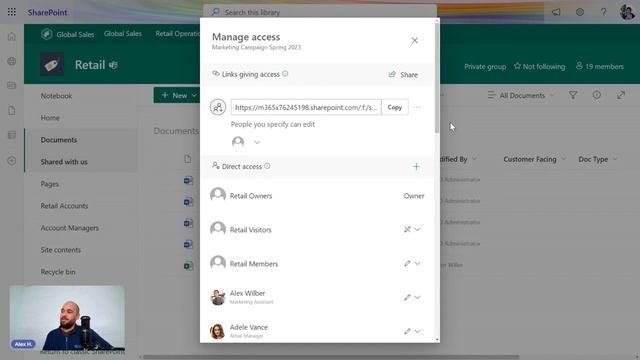This screenshot has height=360, width=640.
Task: Select Notebook in left navigation
Action: [56, 96]
